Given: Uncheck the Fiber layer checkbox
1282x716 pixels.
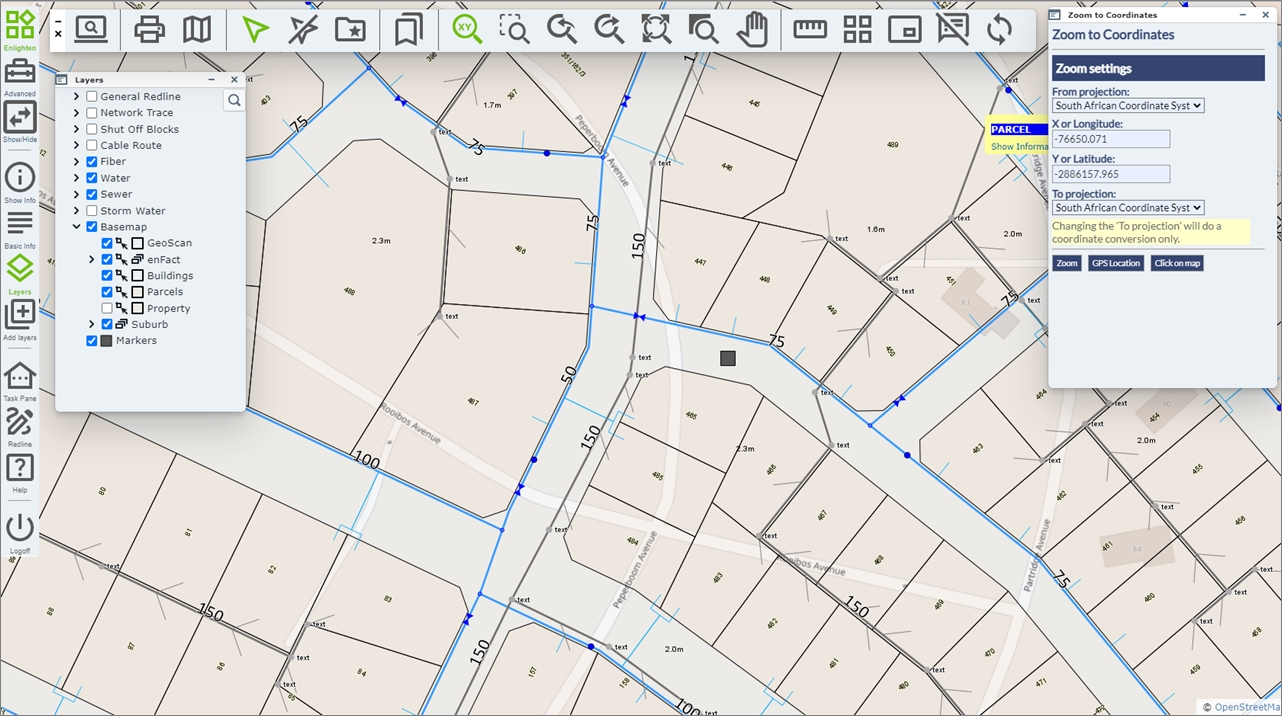Looking at the screenshot, I should tap(92, 162).
